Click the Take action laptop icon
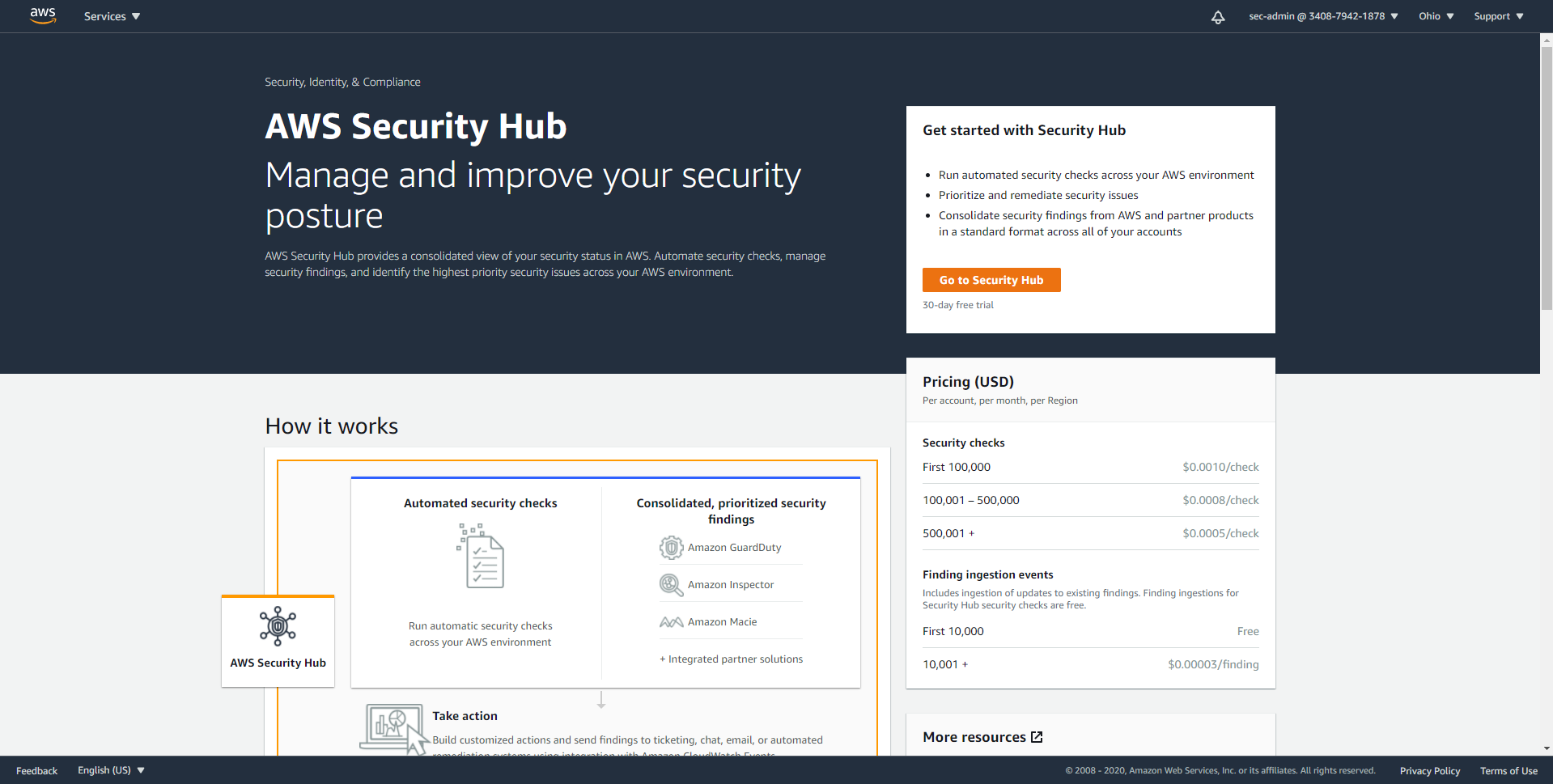The height and width of the screenshot is (784, 1553). [x=393, y=728]
